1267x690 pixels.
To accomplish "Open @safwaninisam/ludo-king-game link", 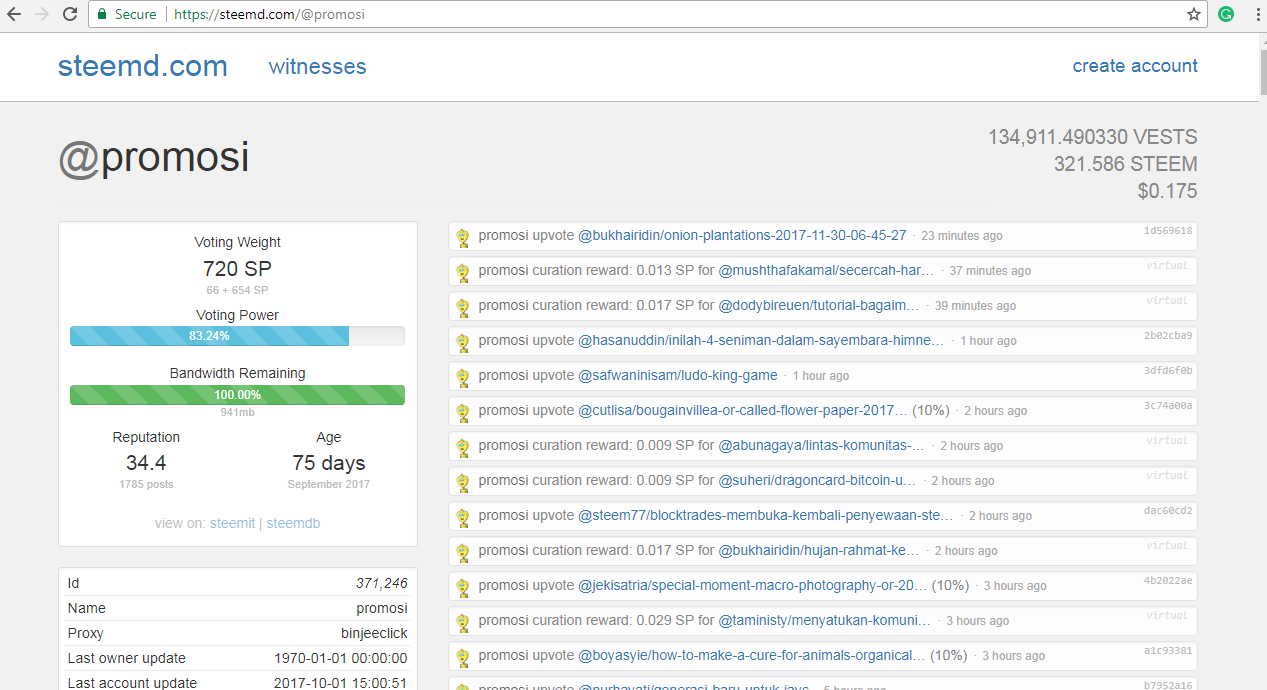I will pos(678,375).
